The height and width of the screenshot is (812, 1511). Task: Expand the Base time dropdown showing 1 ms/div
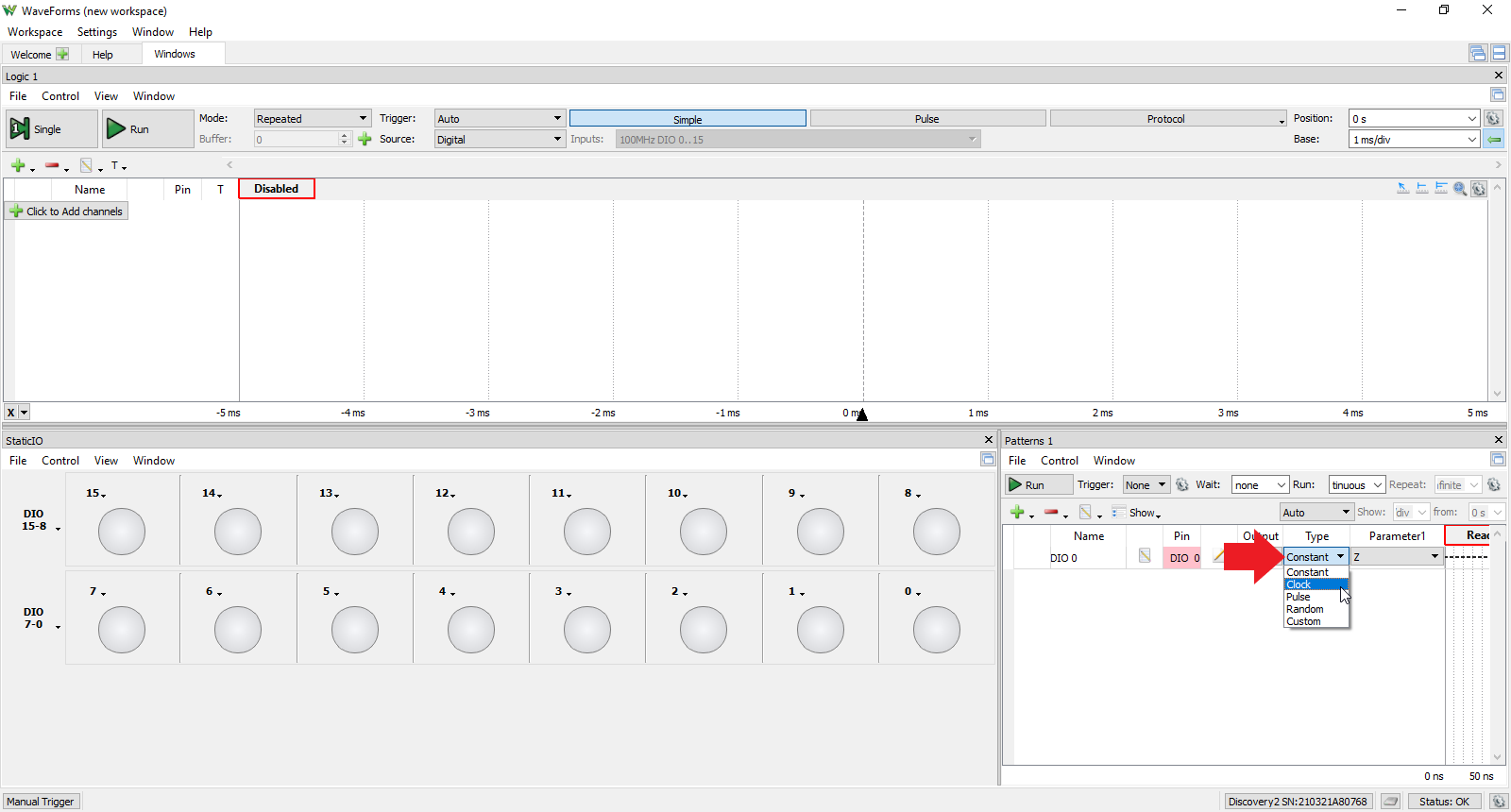pos(1414,140)
